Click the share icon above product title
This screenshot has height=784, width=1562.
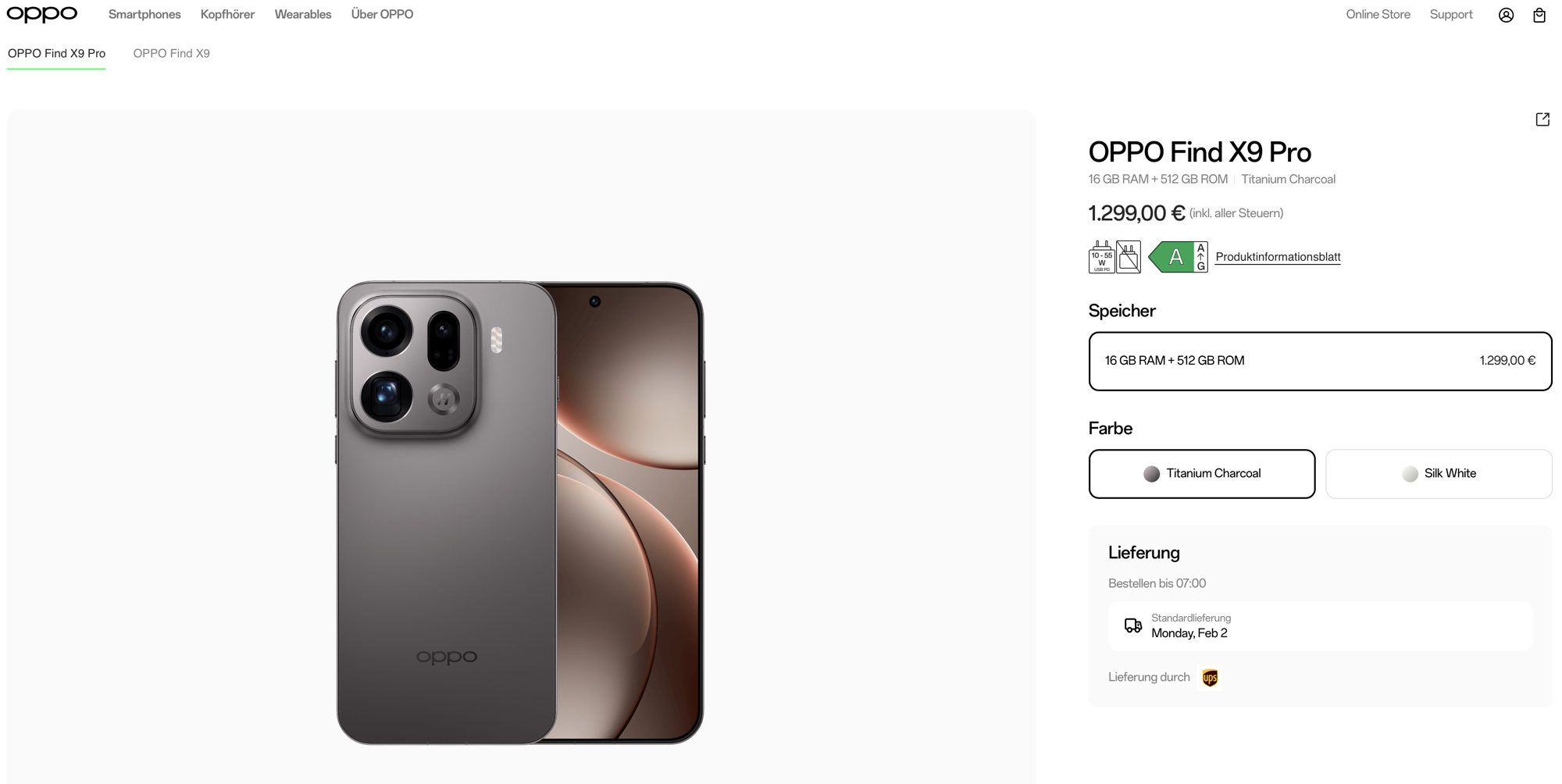[1542, 119]
